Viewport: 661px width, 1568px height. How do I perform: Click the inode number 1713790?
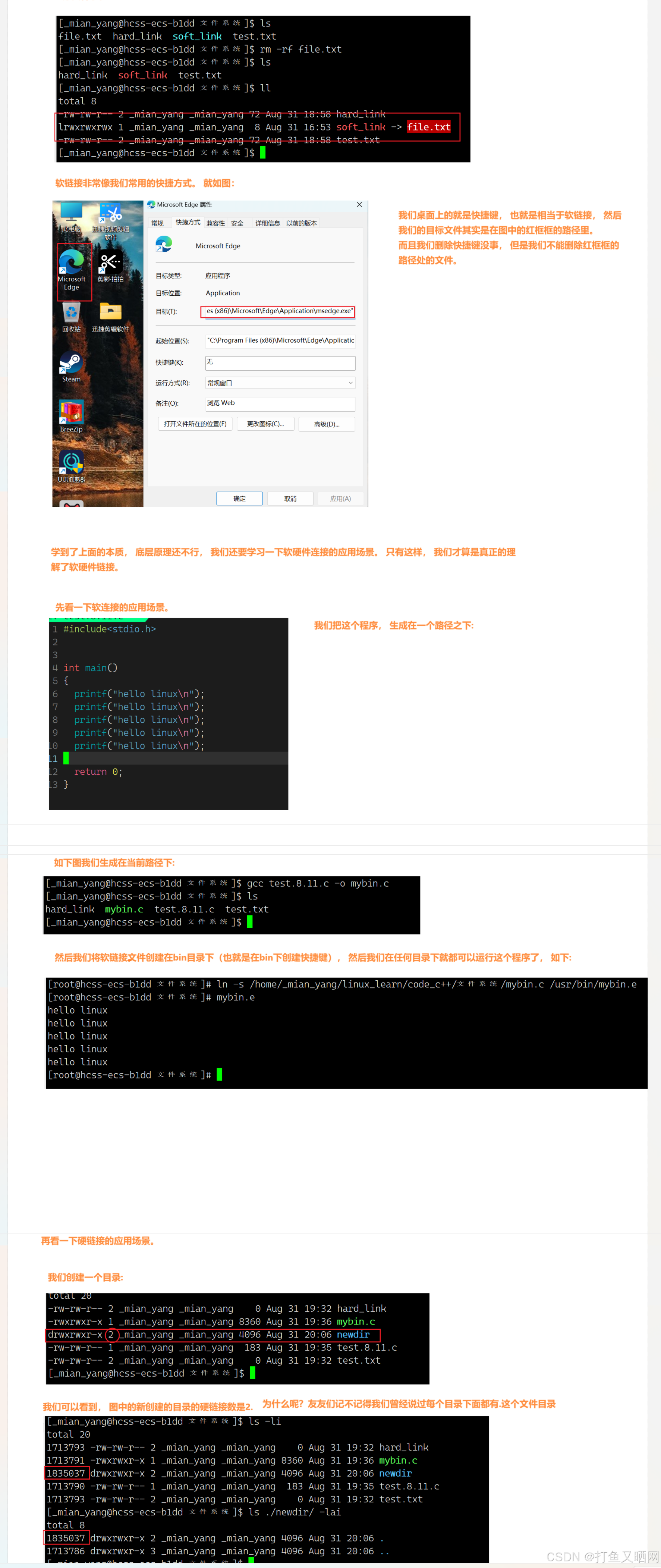(66, 1486)
